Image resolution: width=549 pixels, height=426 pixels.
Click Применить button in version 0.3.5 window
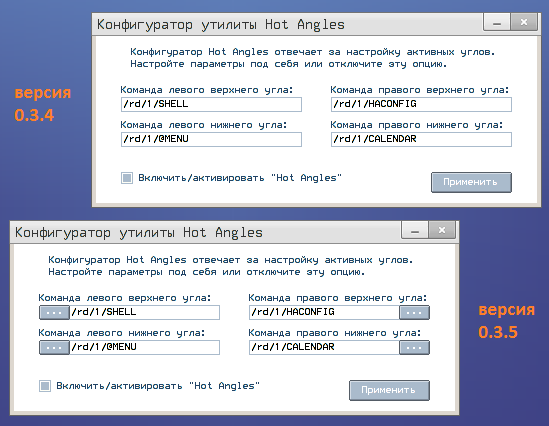pyautogui.click(x=389, y=390)
